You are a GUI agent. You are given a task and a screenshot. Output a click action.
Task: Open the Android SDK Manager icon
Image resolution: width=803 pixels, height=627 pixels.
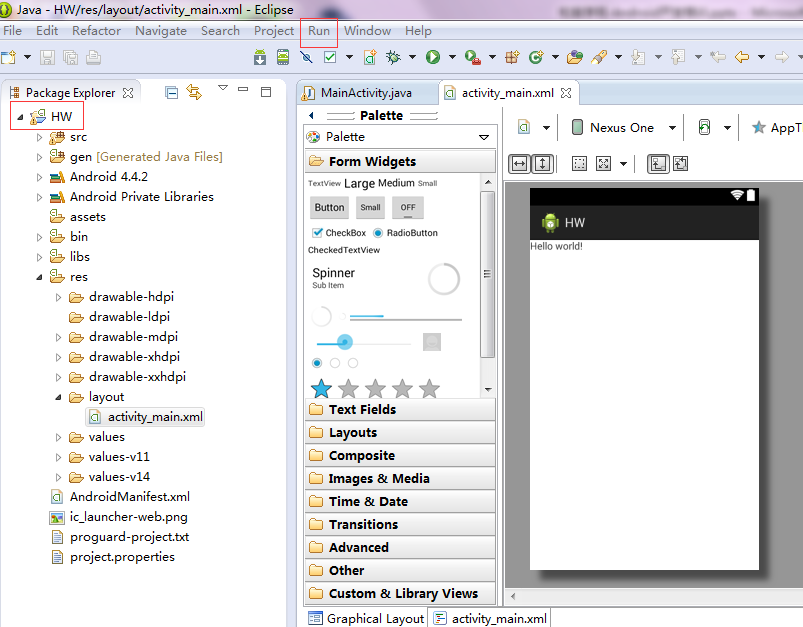(x=260, y=57)
